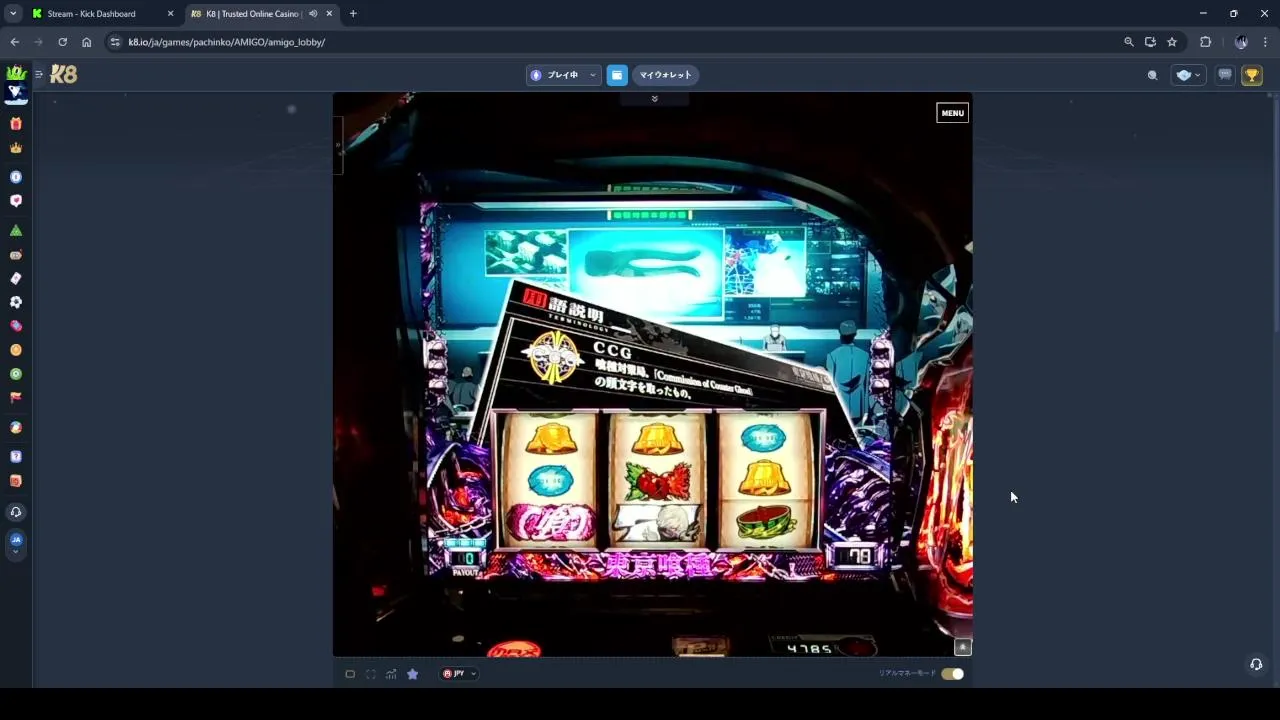1280x720 pixels.
Task: Open the crown VIP icon in sidebar
Action: [16, 148]
